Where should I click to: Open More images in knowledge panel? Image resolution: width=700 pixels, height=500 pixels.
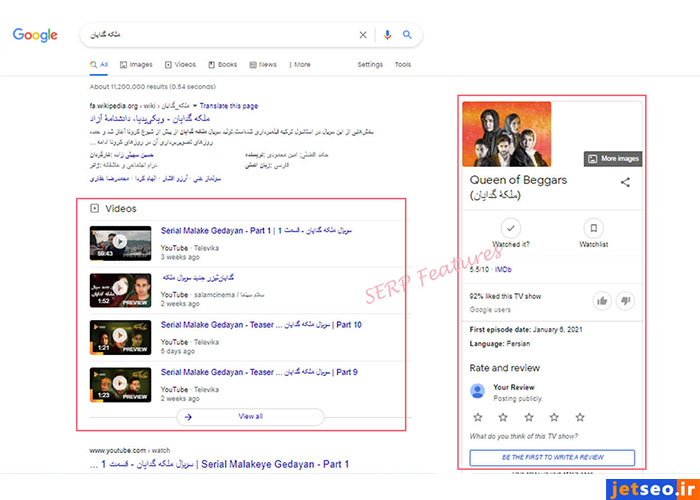coord(613,159)
